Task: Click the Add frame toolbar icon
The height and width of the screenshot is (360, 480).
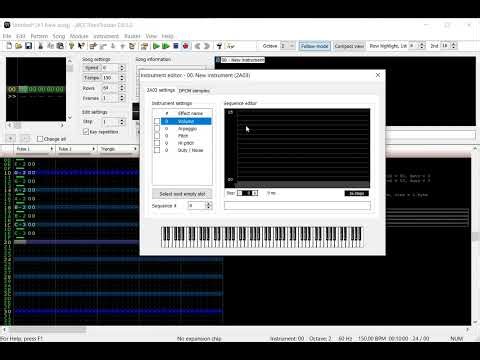Action: pos(93,46)
